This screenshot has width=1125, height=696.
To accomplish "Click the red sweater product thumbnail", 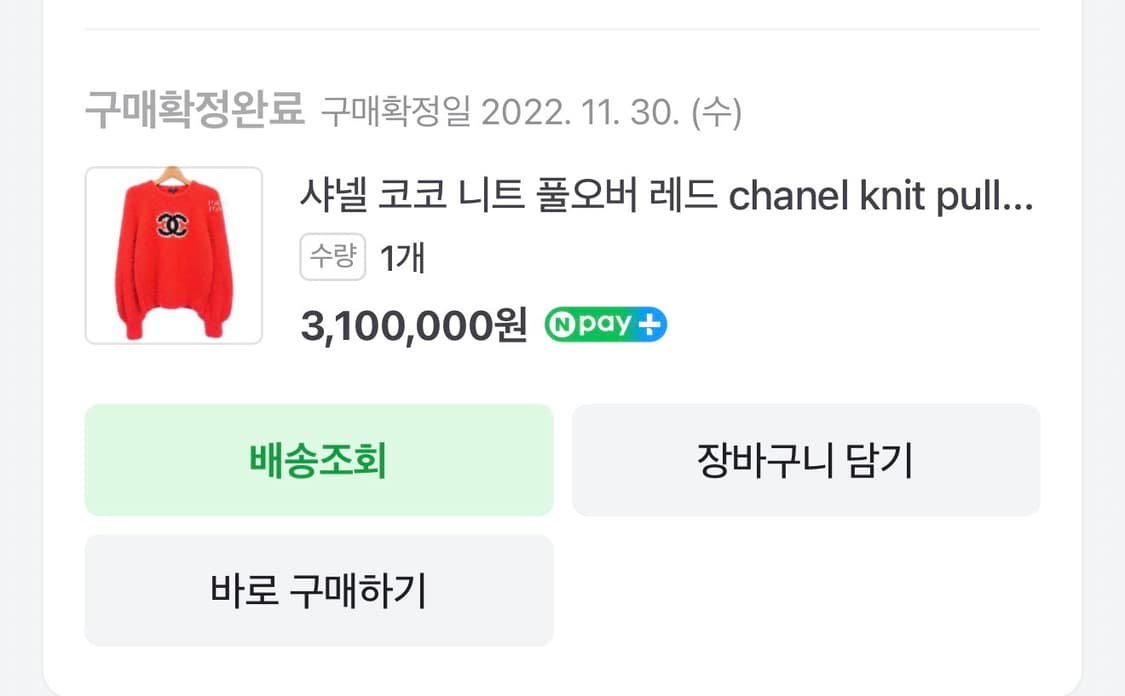I will pyautogui.click(x=173, y=255).
